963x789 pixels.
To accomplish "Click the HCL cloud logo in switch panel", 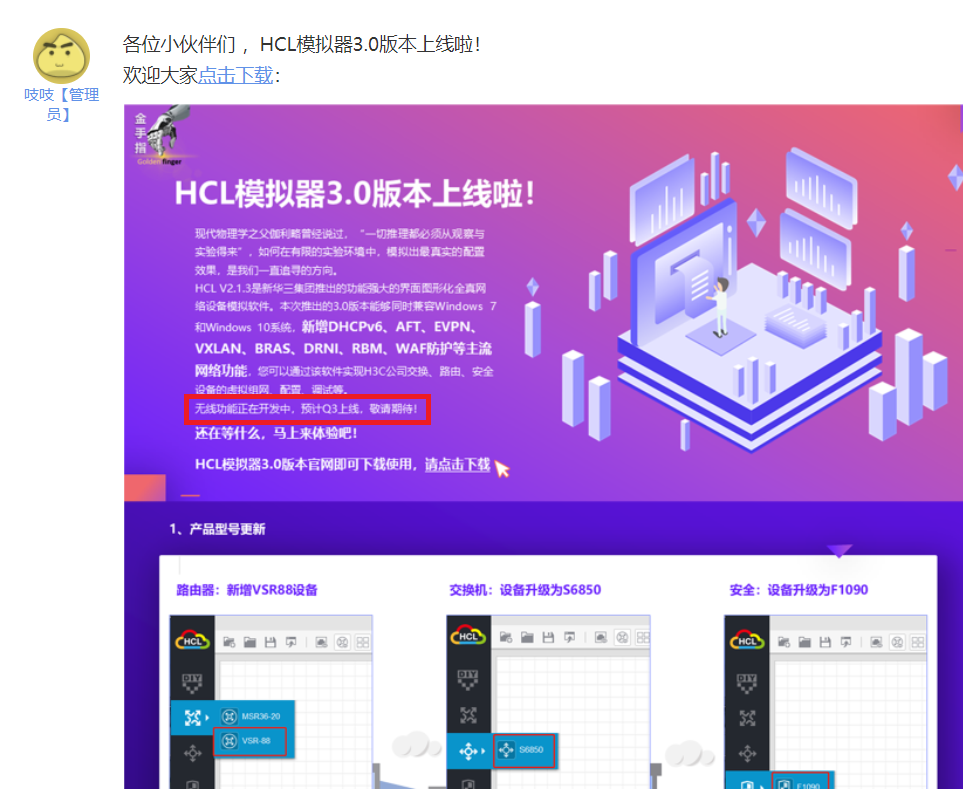I will (469, 636).
